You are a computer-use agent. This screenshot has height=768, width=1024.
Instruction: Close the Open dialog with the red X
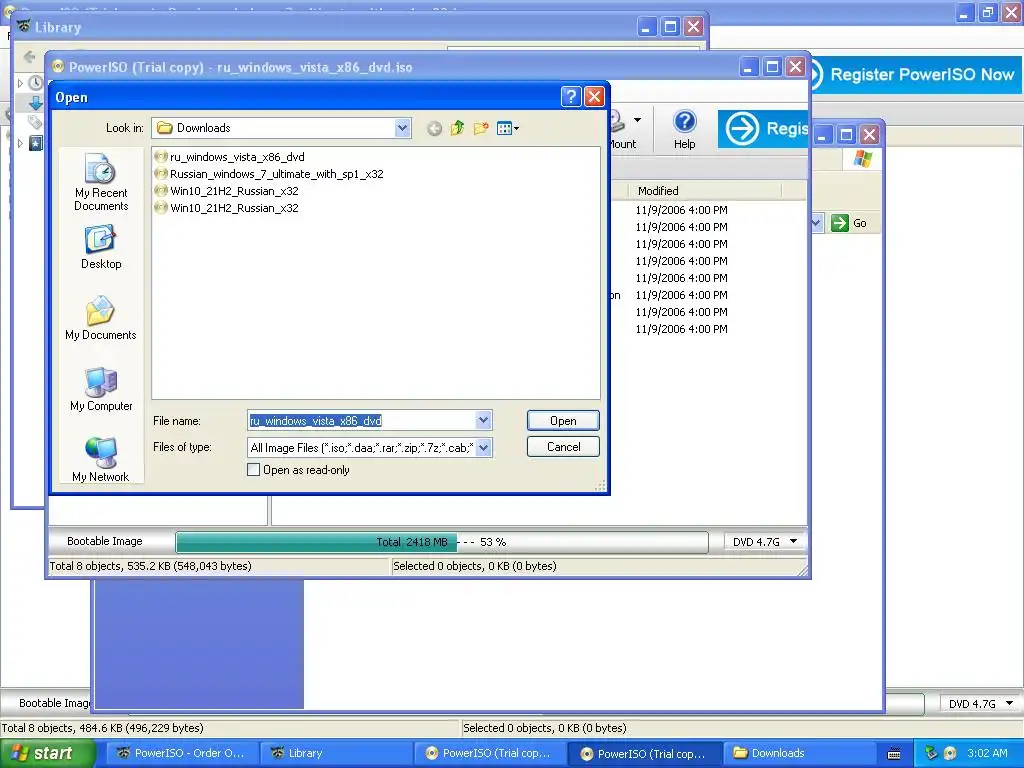pos(594,97)
